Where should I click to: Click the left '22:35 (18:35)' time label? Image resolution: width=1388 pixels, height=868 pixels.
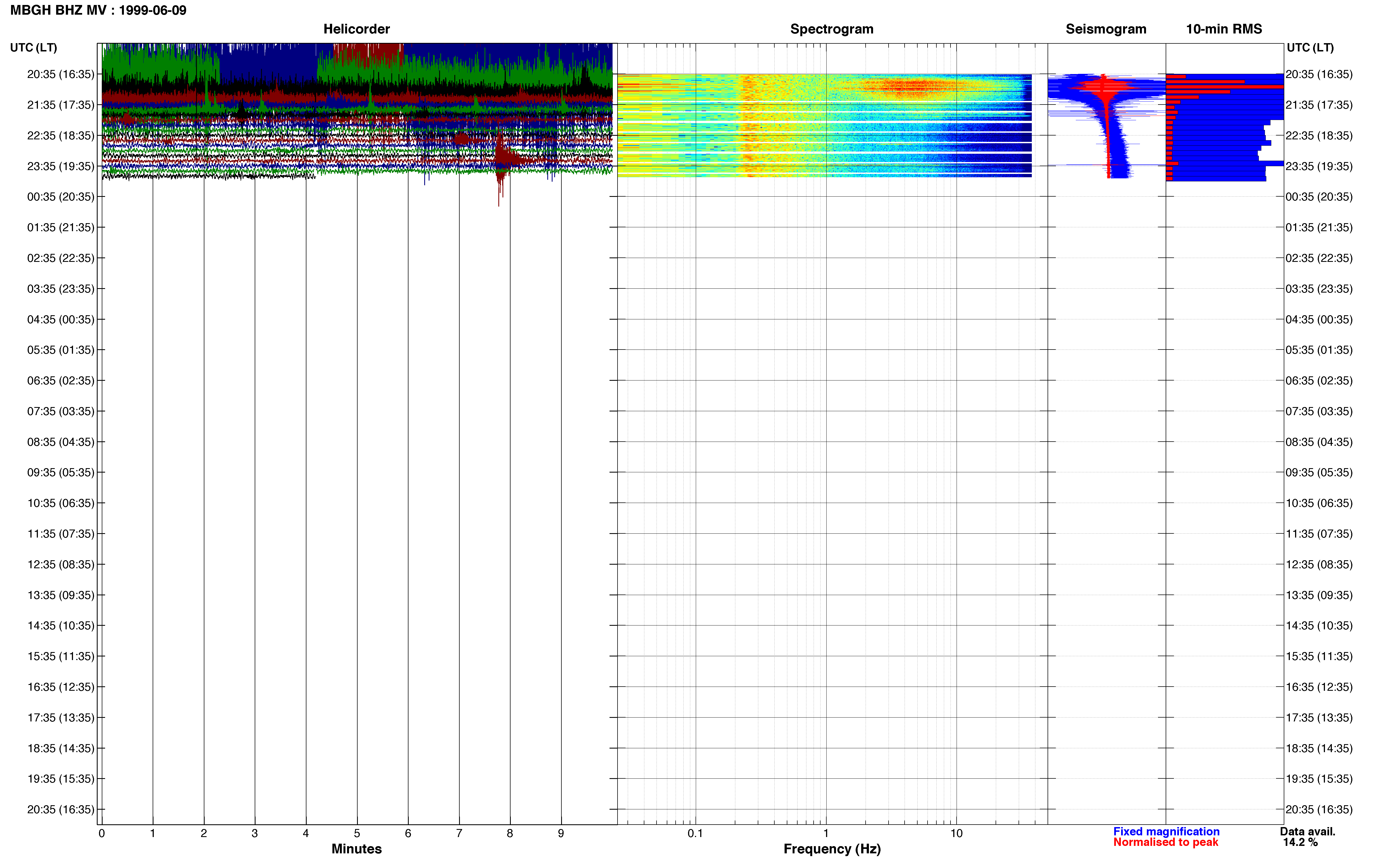pos(61,135)
